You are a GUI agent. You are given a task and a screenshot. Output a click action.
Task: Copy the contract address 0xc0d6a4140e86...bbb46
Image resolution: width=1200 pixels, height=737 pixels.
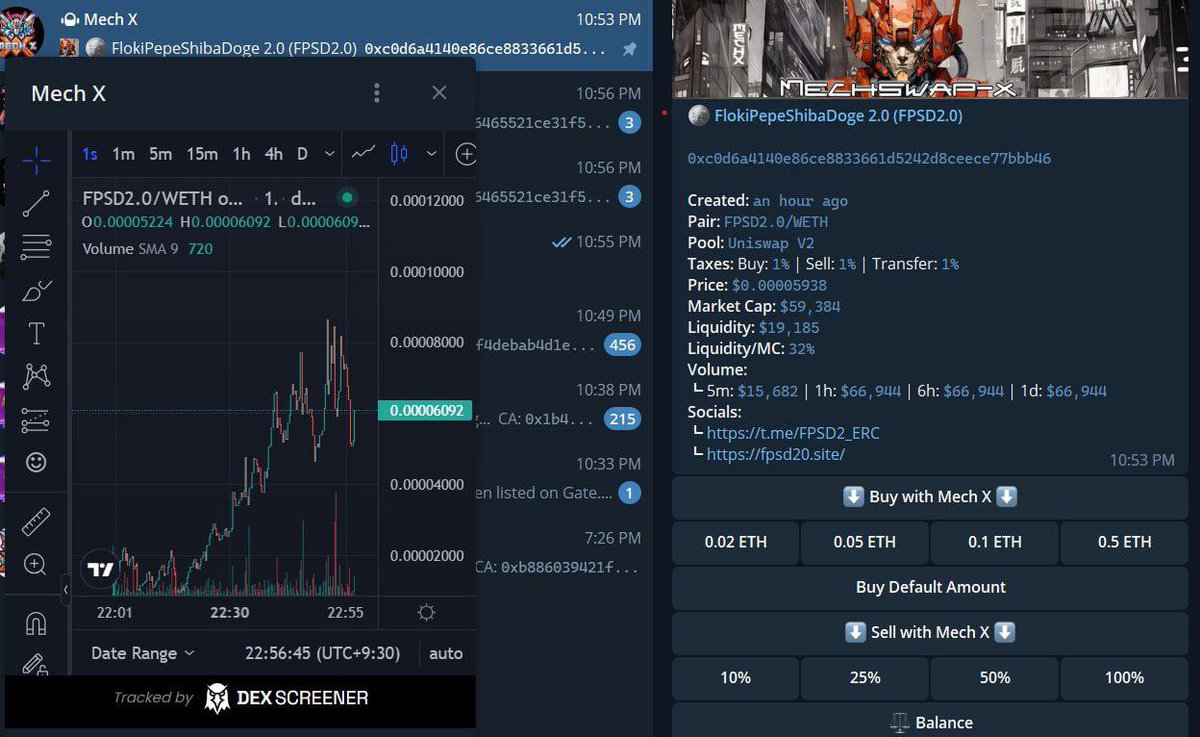(x=869, y=158)
